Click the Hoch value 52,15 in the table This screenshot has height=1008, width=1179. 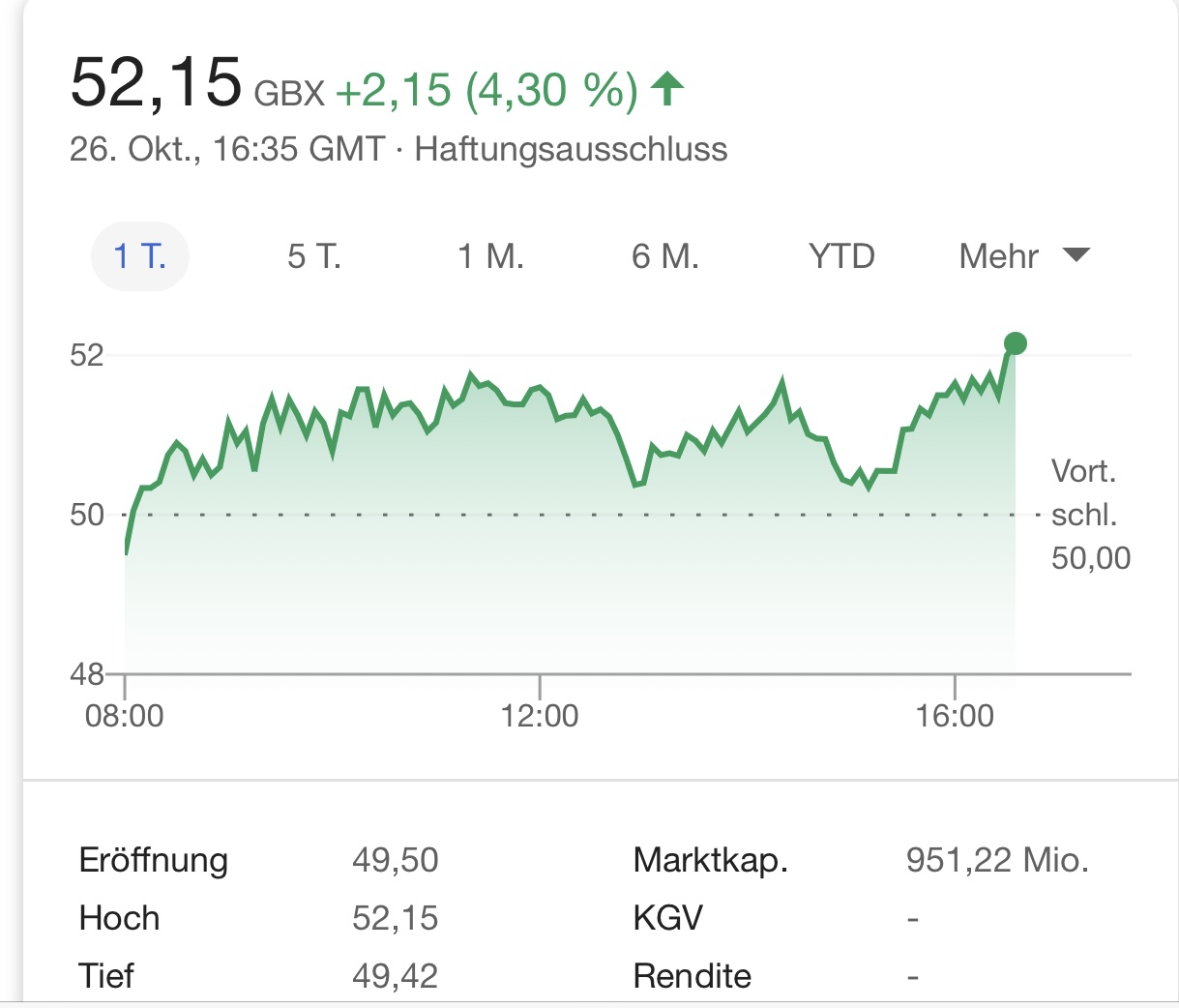pos(395,918)
